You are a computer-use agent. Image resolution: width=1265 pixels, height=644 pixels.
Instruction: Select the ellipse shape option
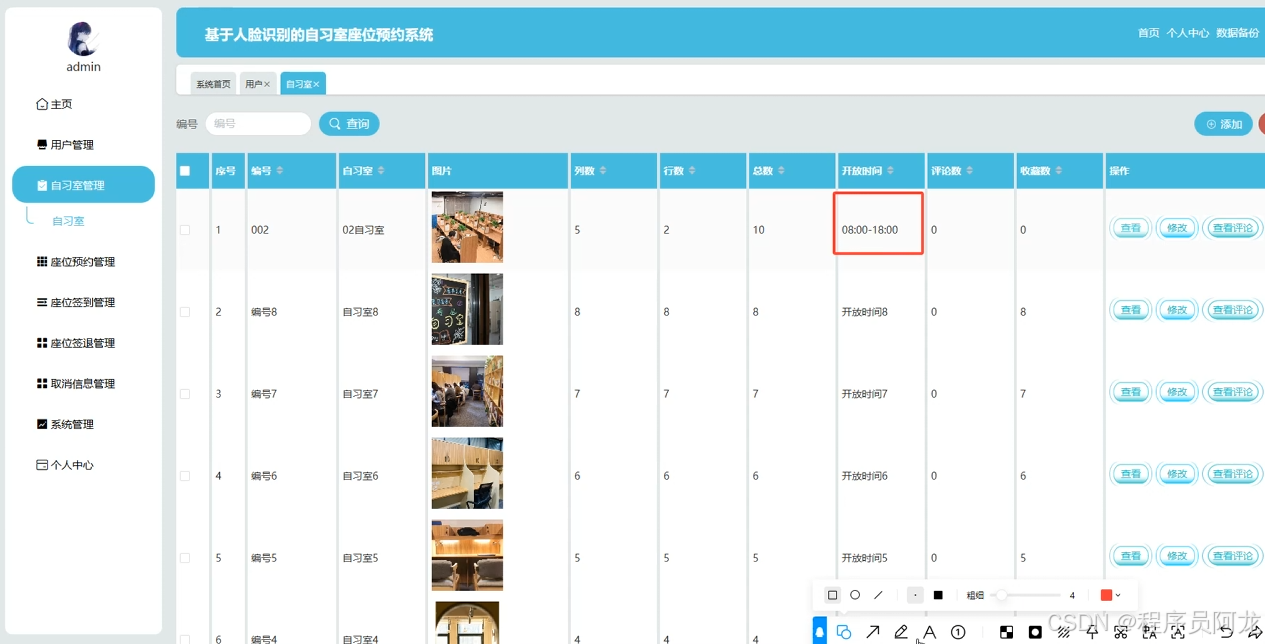(x=855, y=595)
